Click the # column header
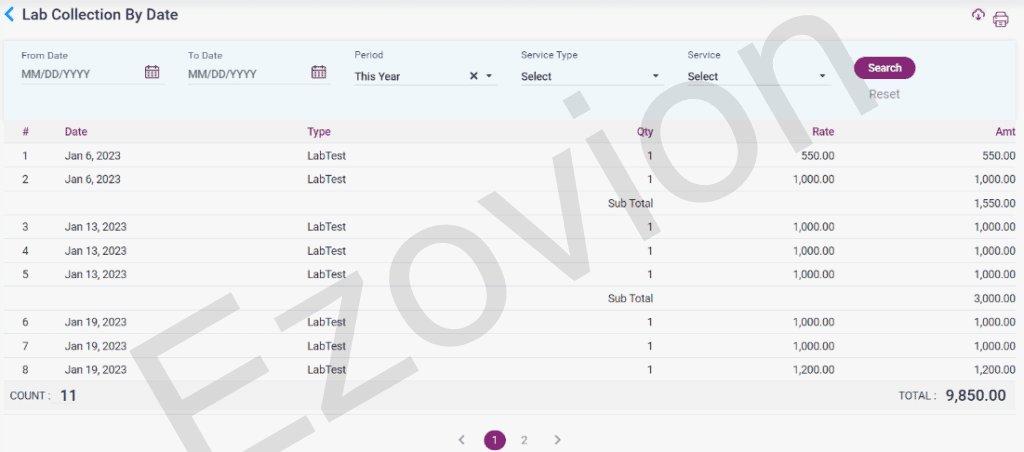Viewport: 1024px width, 452px height. tap(25, 132)
